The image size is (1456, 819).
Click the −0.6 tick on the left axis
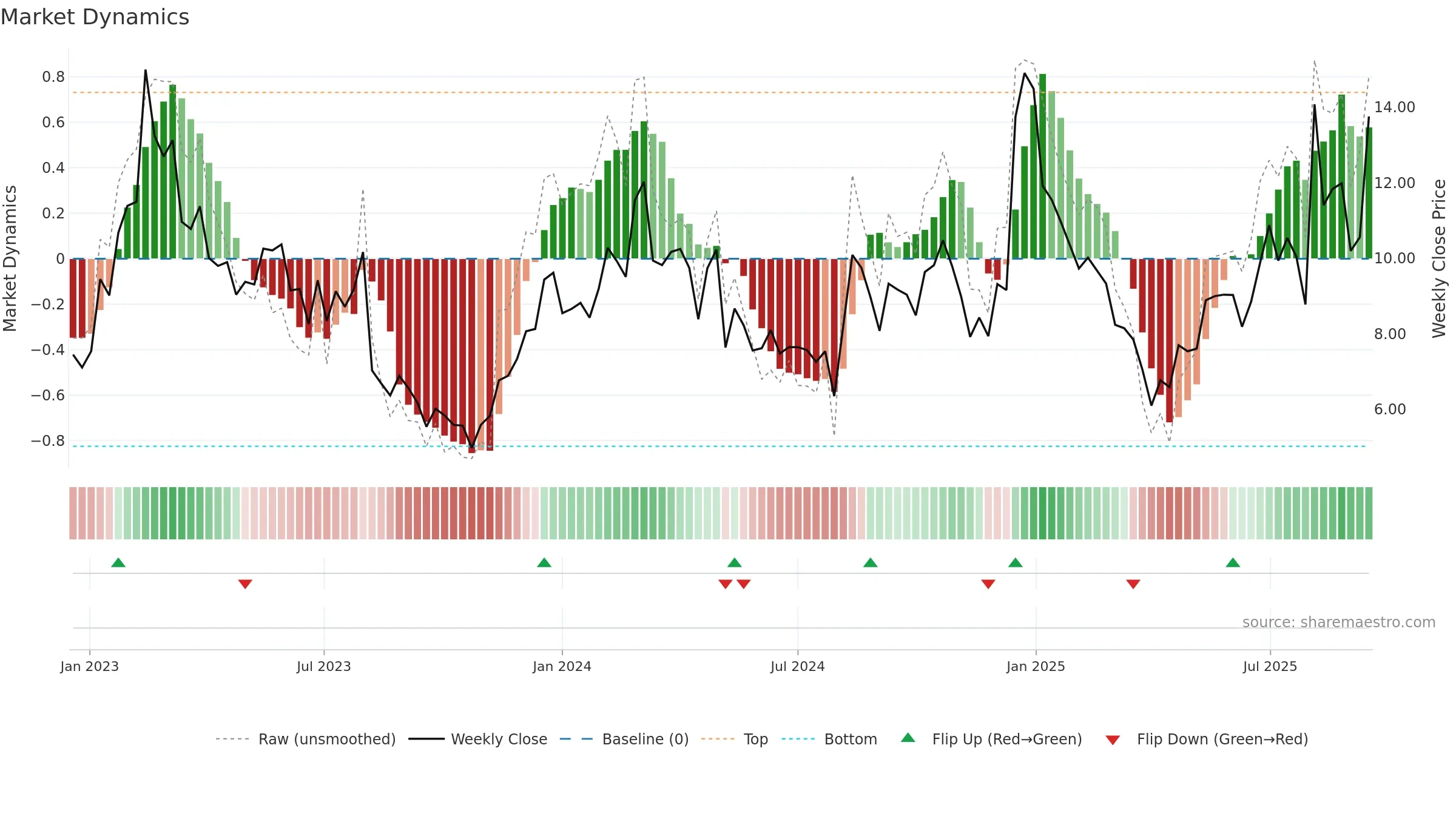click(48, 395)
